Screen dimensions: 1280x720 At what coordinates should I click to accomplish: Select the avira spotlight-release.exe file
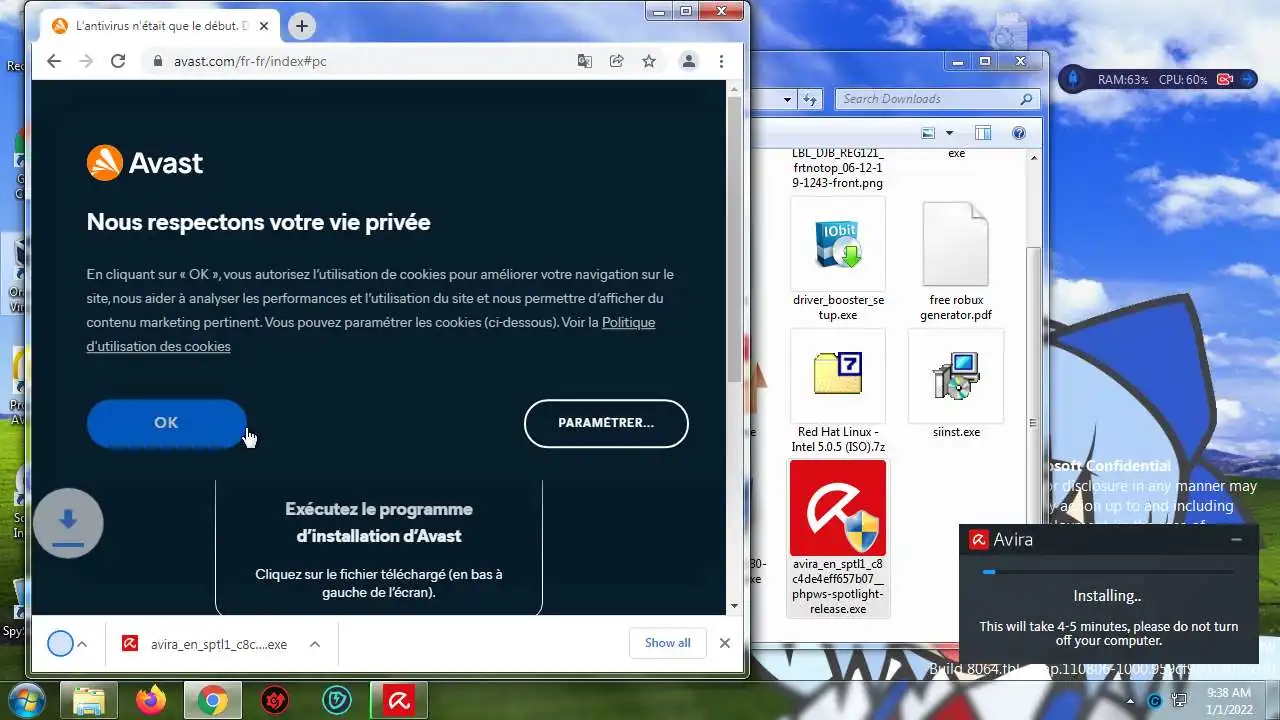[838, 538]
